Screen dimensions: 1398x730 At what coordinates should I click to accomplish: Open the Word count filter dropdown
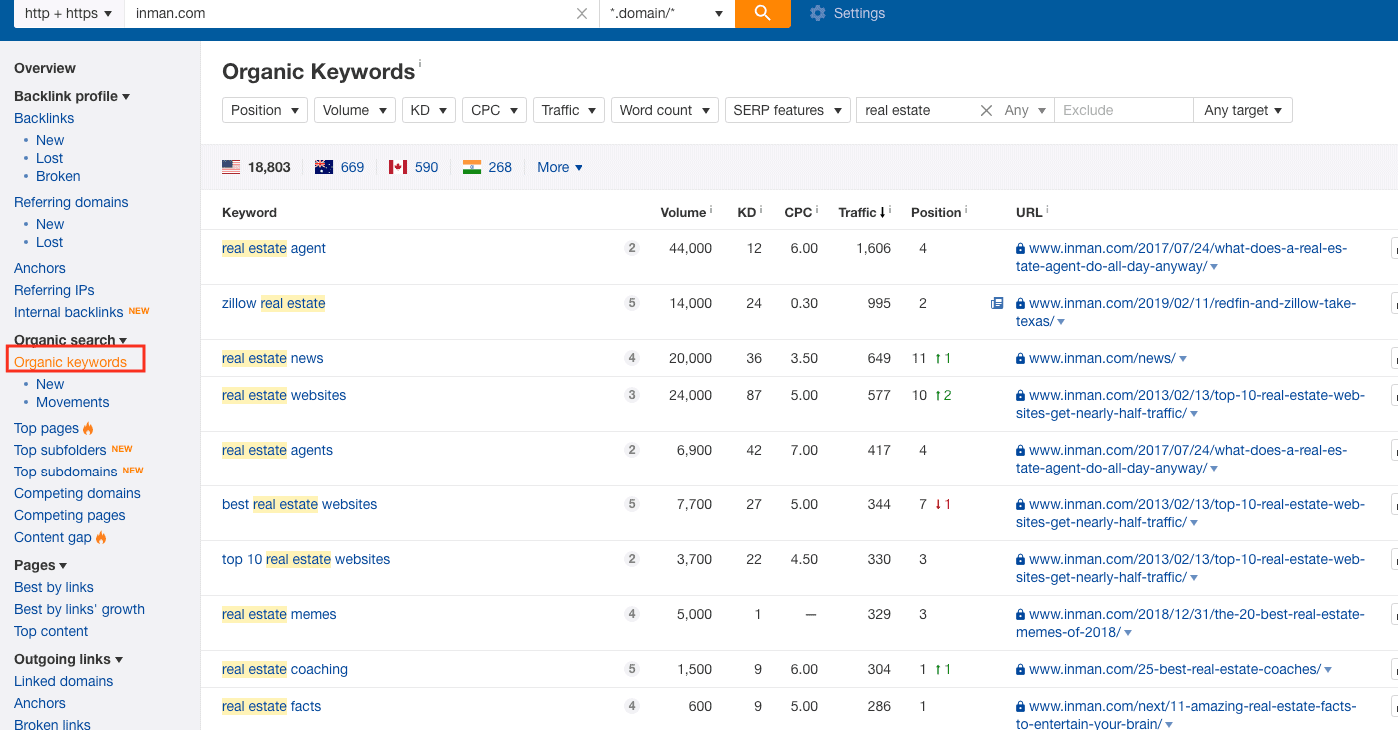click(665, 110)
